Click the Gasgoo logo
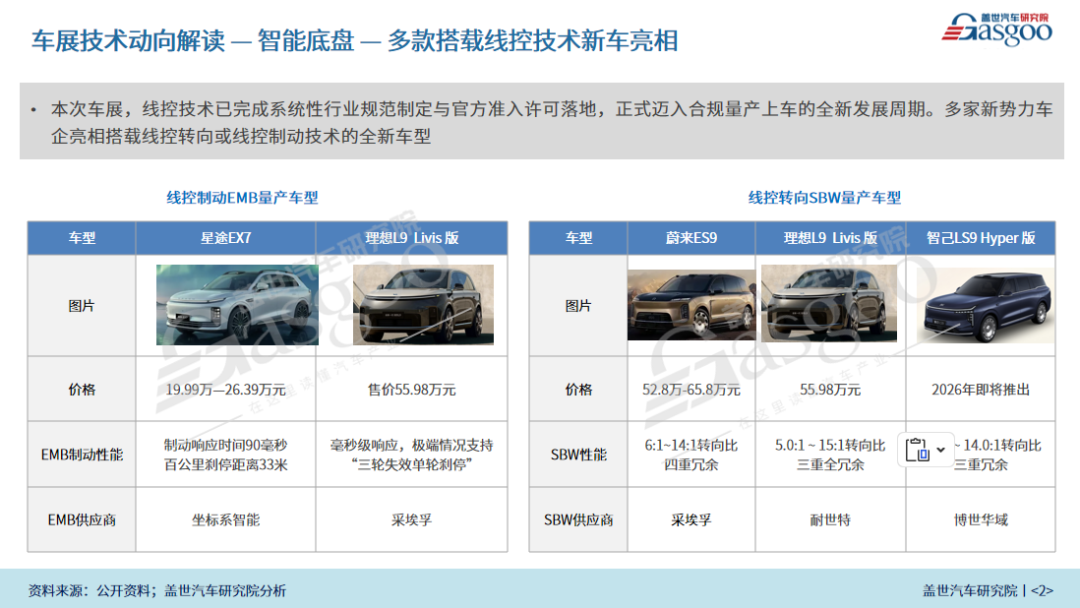The height and width of the screenshot is (608, 1080). pos(997,29)
